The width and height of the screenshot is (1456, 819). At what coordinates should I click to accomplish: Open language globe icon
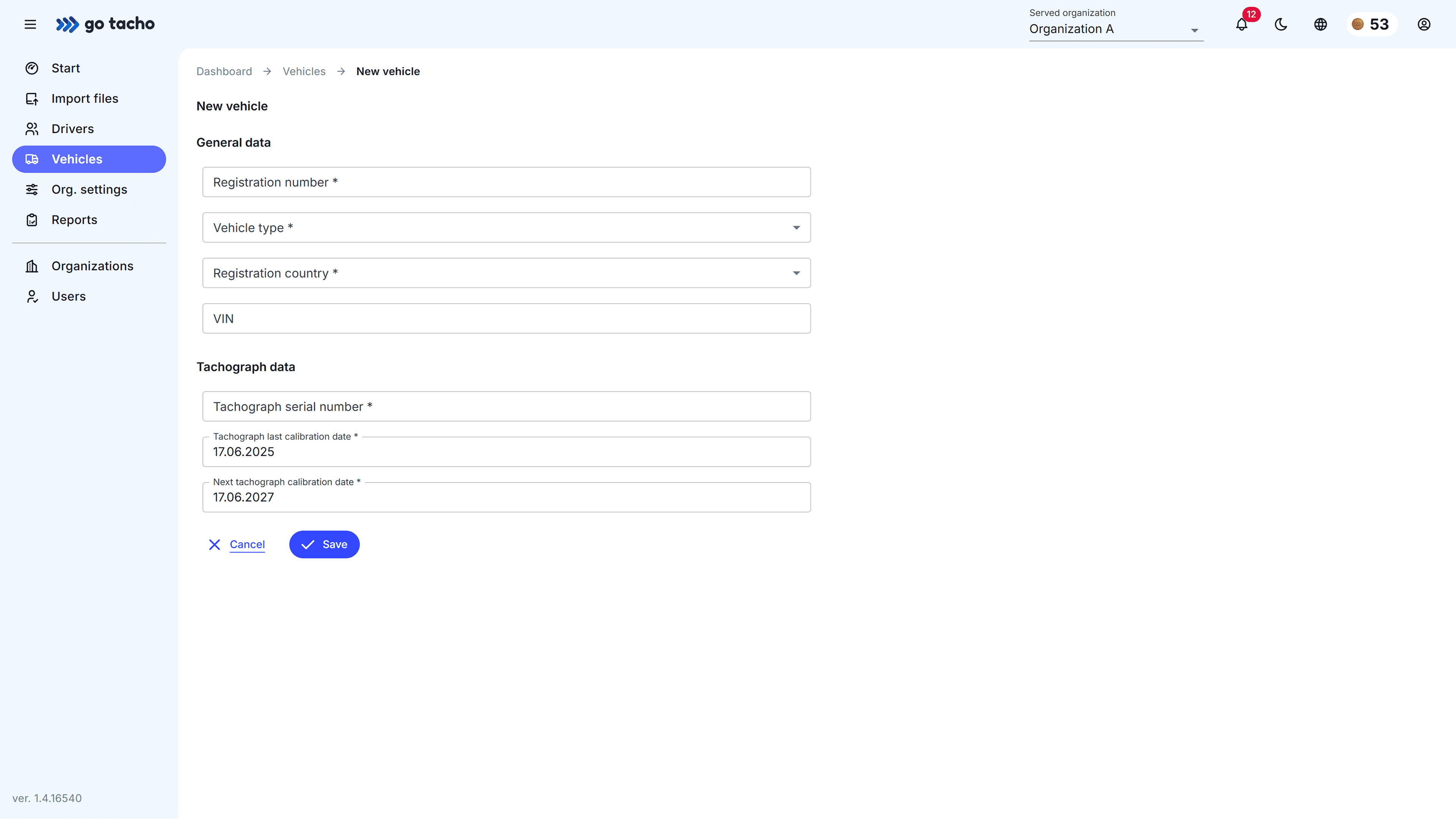coord(1320,24)
